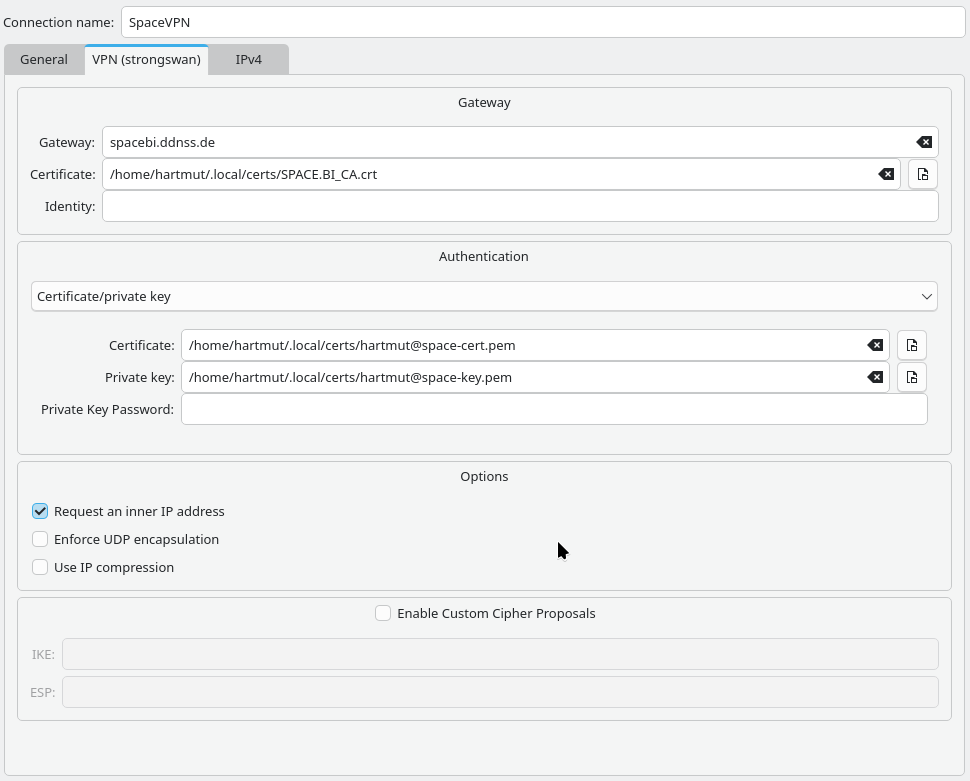Toggle Request an inner IP address
The image size is (970, 781).
[40, 511]
